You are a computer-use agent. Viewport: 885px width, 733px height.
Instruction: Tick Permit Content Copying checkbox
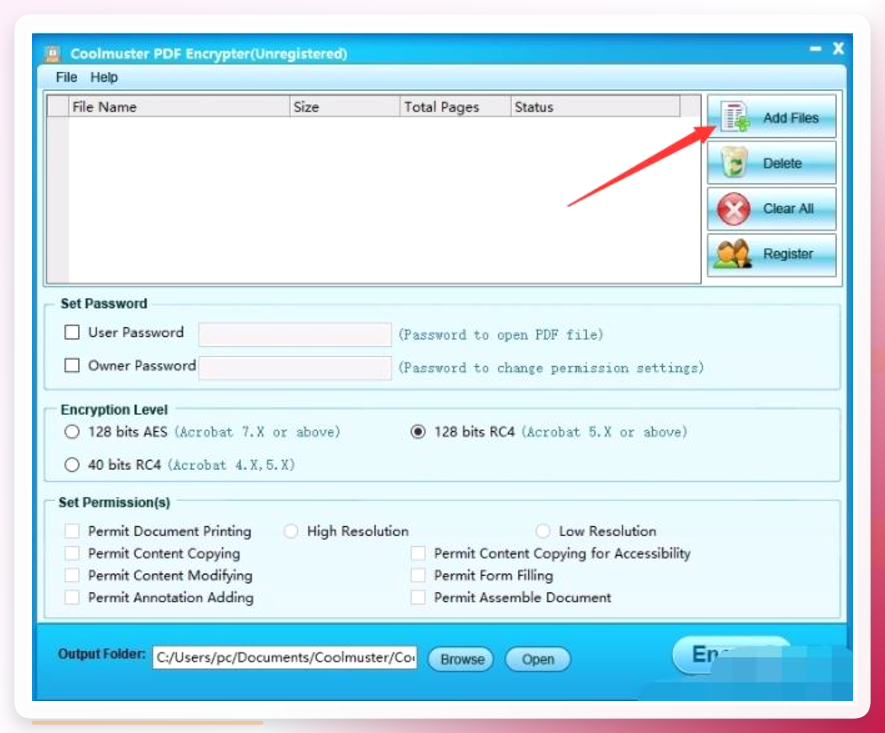tap(72, 553)
